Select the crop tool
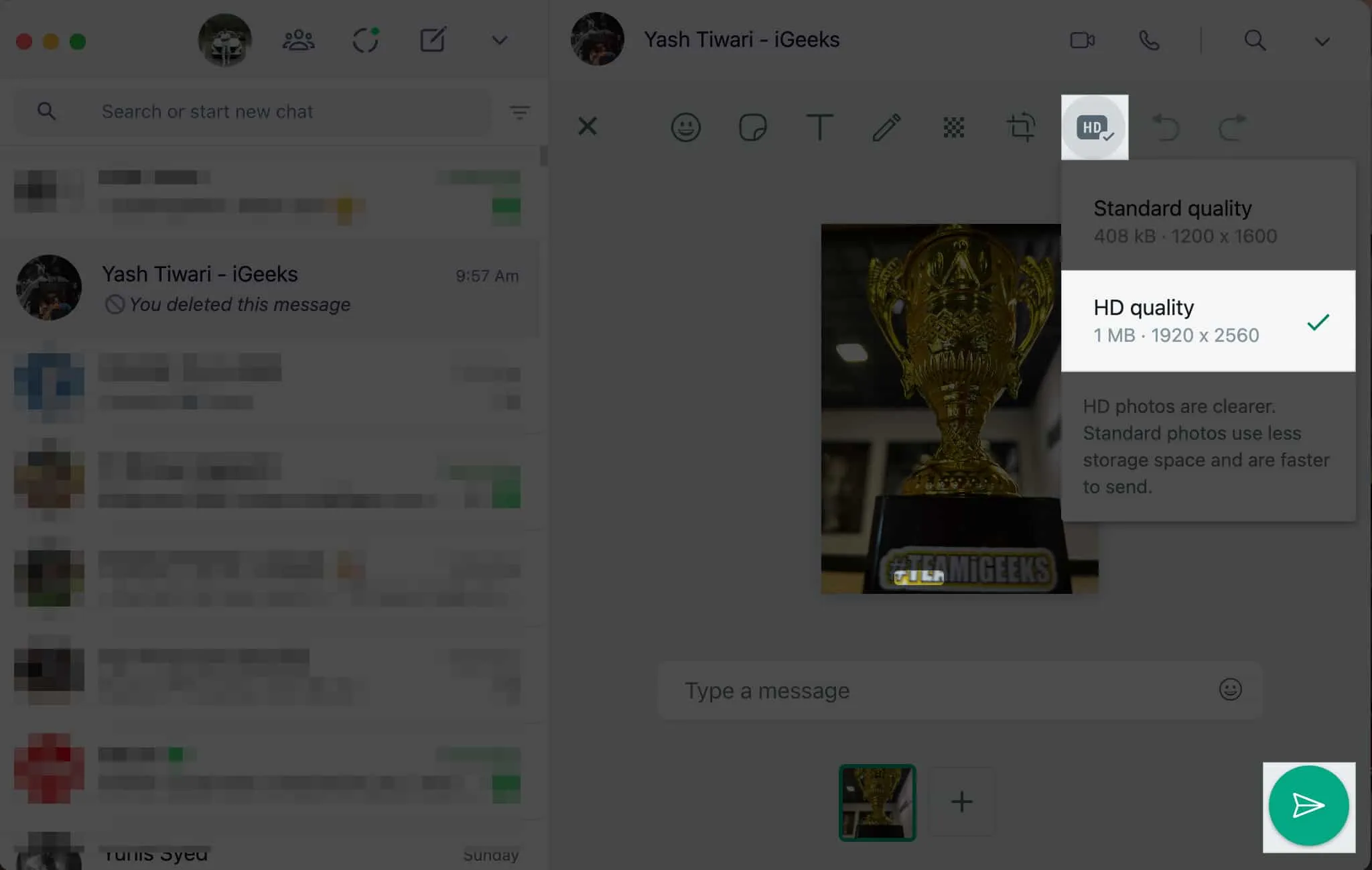Viewport: 1372px width, 870px height. (x=1021, y=127)
